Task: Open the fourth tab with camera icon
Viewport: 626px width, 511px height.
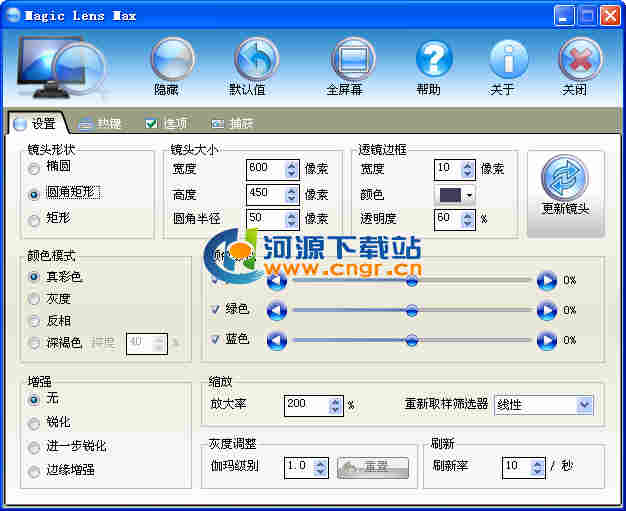Action: (x=232, y=124)
